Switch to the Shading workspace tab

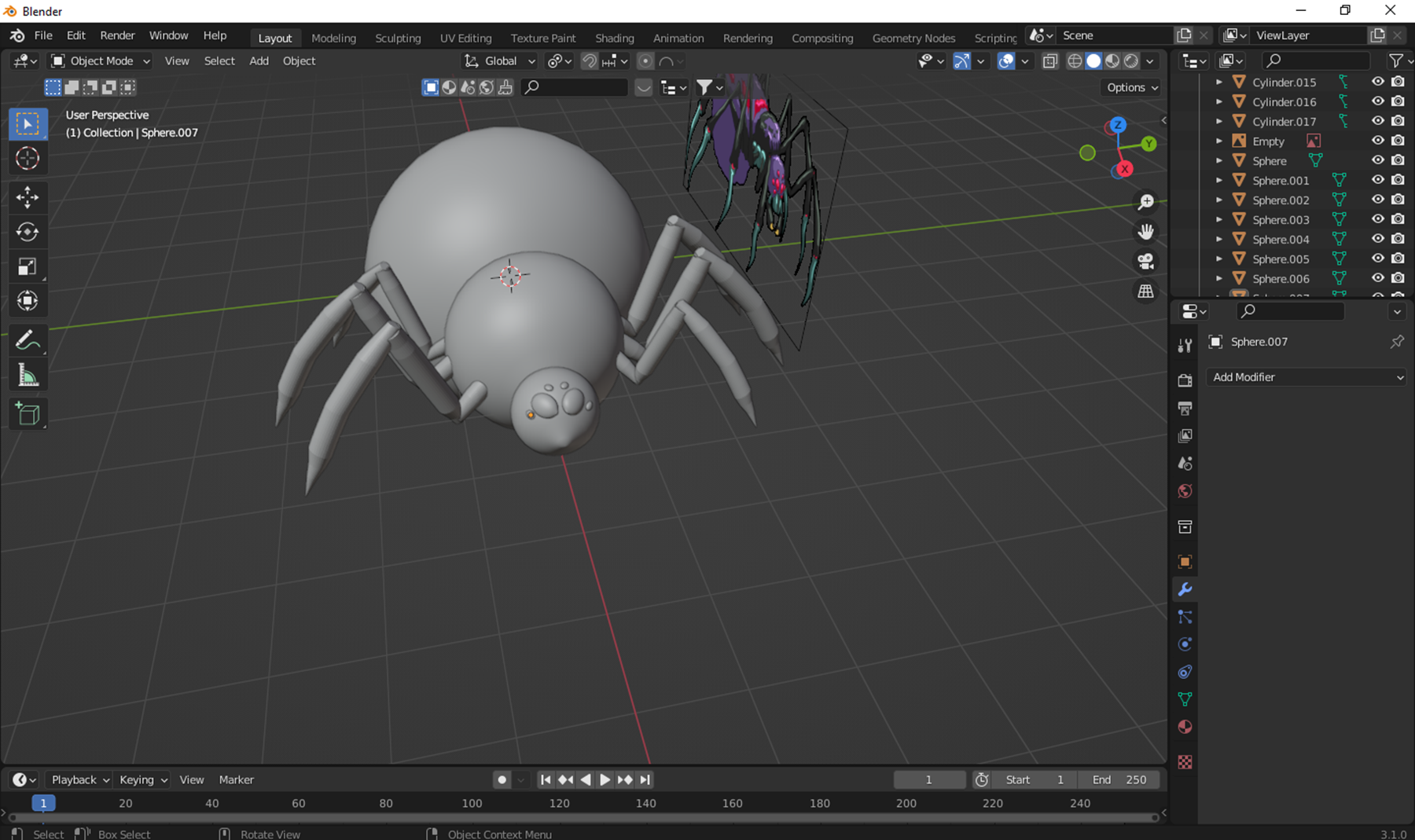(614, 38)
